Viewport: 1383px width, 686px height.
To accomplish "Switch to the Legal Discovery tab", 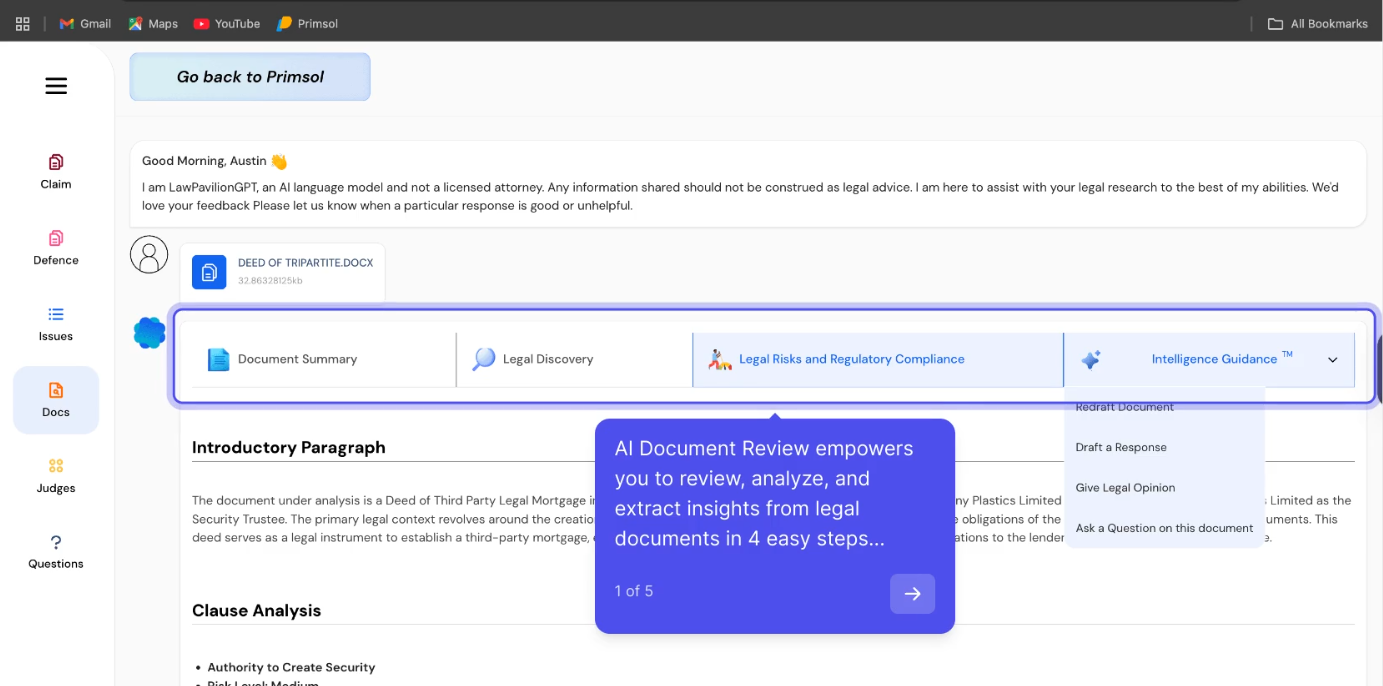I will tap(574, 359).
